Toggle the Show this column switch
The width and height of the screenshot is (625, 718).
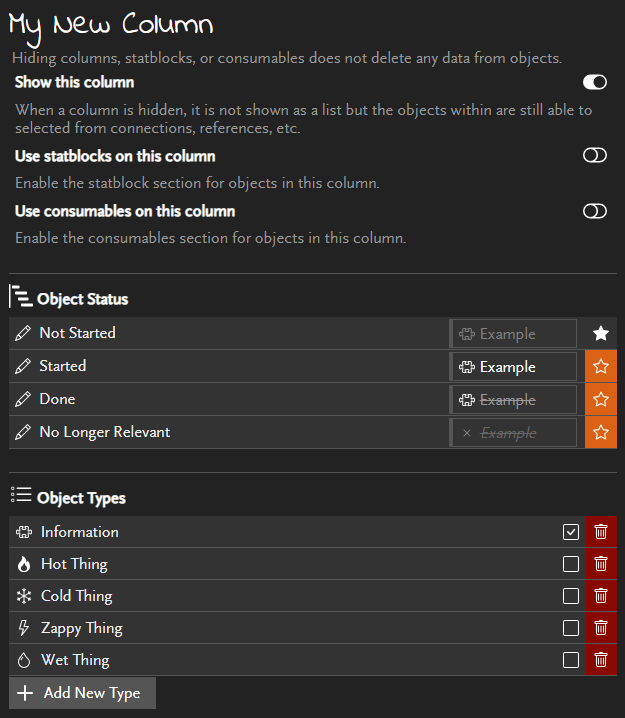point(594,82)
